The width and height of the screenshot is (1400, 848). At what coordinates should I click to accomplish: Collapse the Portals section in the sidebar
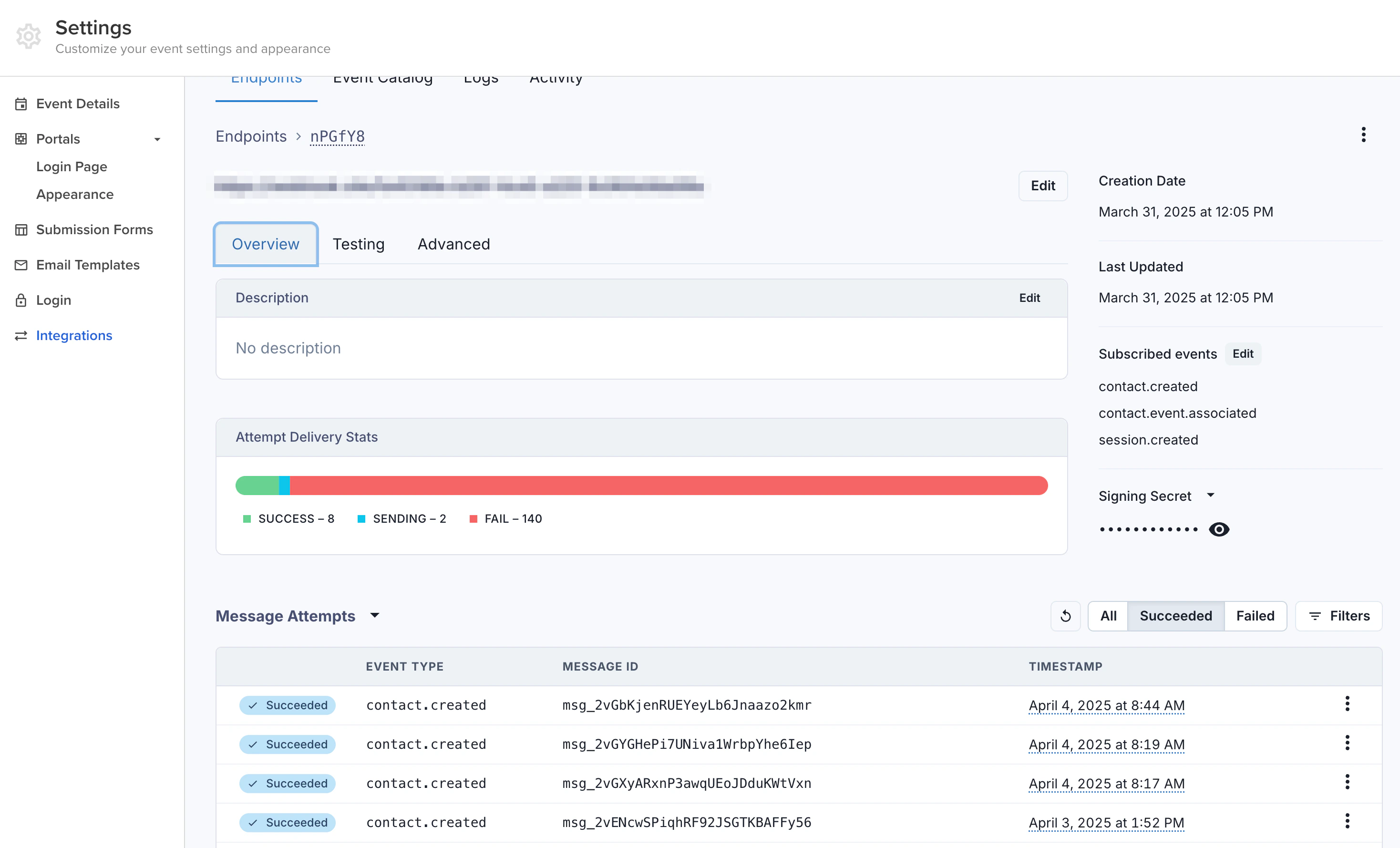157,139
